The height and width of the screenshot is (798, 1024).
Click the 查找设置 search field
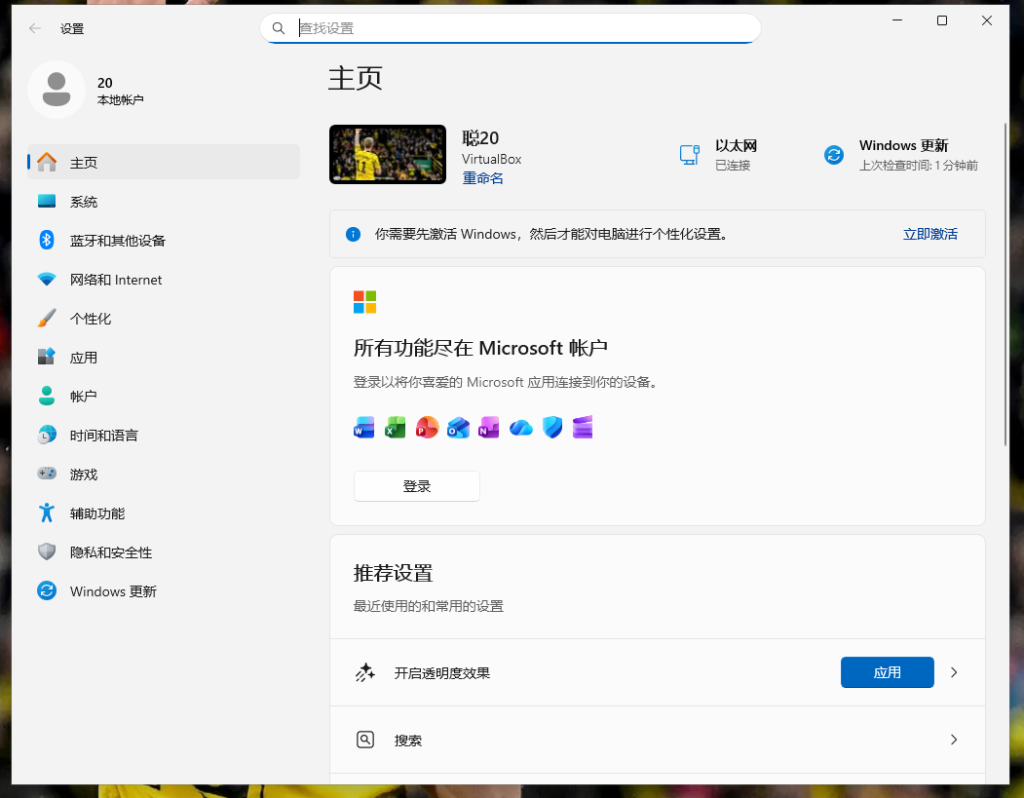tap(510, 28)
